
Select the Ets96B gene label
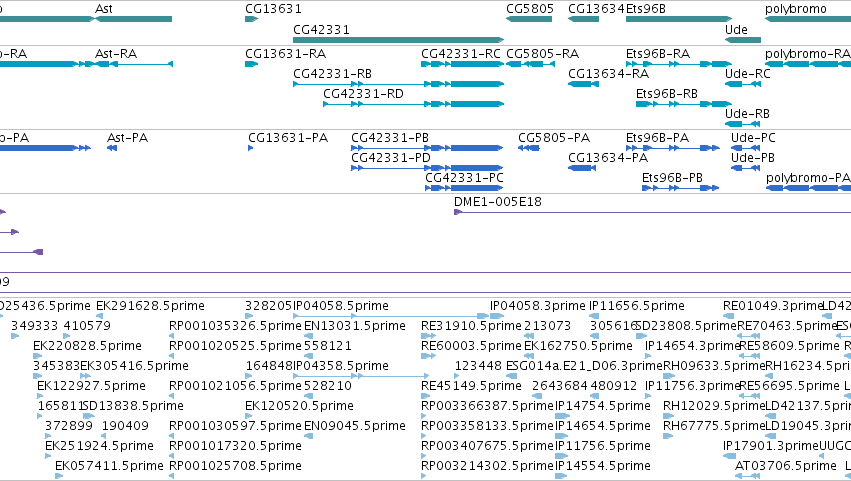click(x=645, y=9)
